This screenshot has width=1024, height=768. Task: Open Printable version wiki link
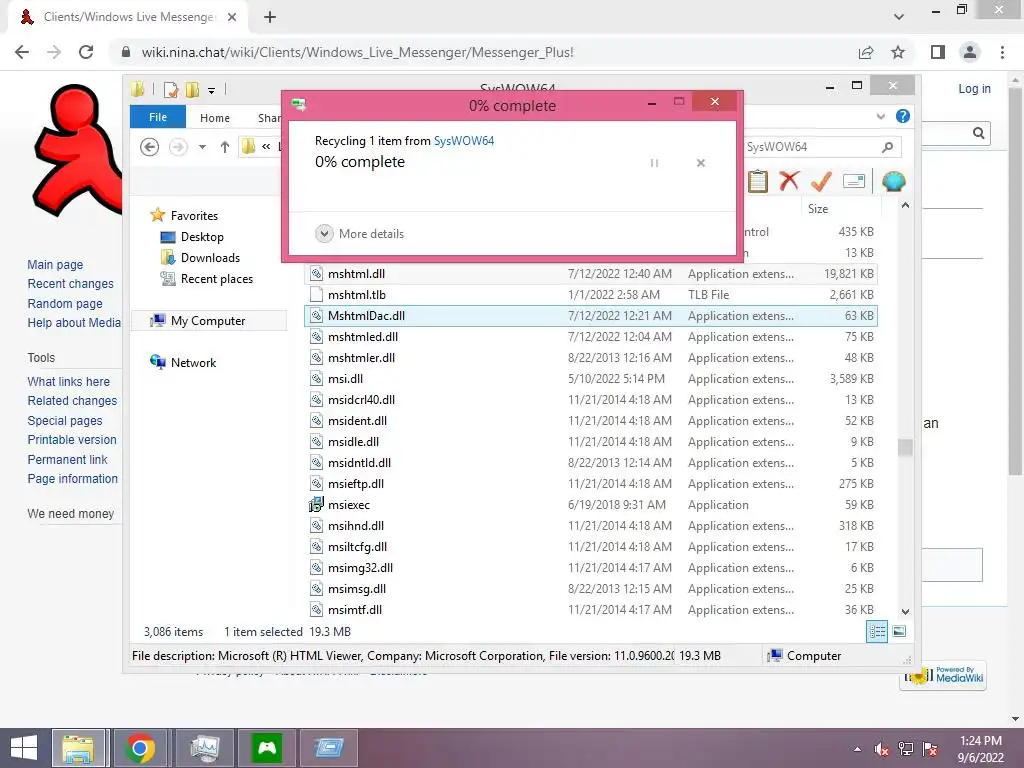coord(72,440)
